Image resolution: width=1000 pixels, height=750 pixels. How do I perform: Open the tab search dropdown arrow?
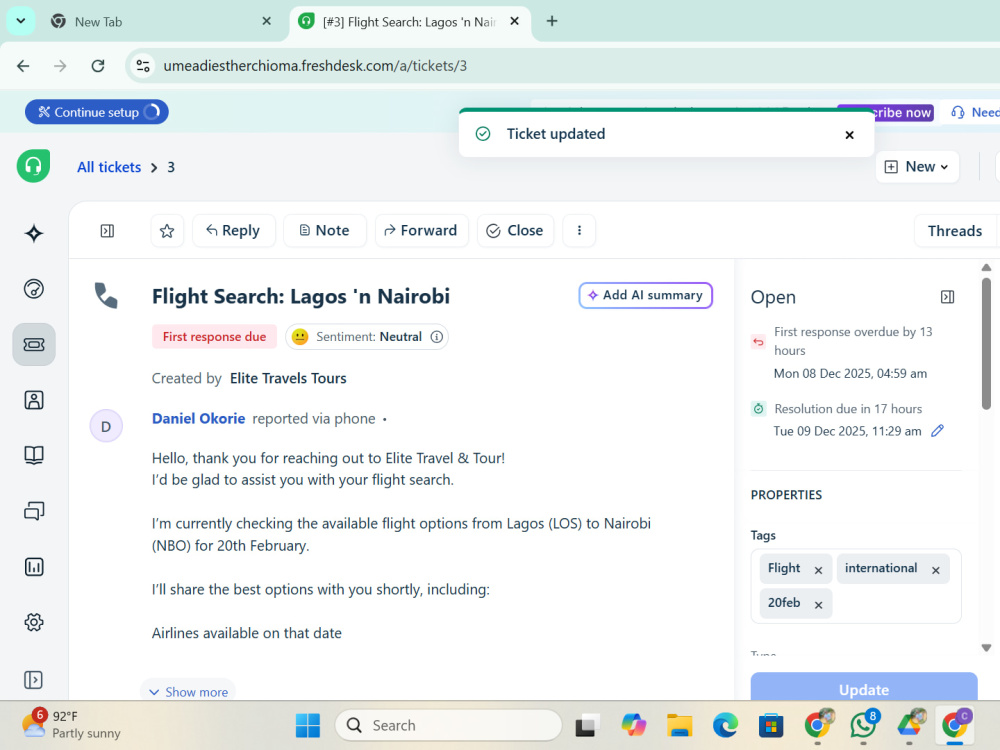[21, 21]
